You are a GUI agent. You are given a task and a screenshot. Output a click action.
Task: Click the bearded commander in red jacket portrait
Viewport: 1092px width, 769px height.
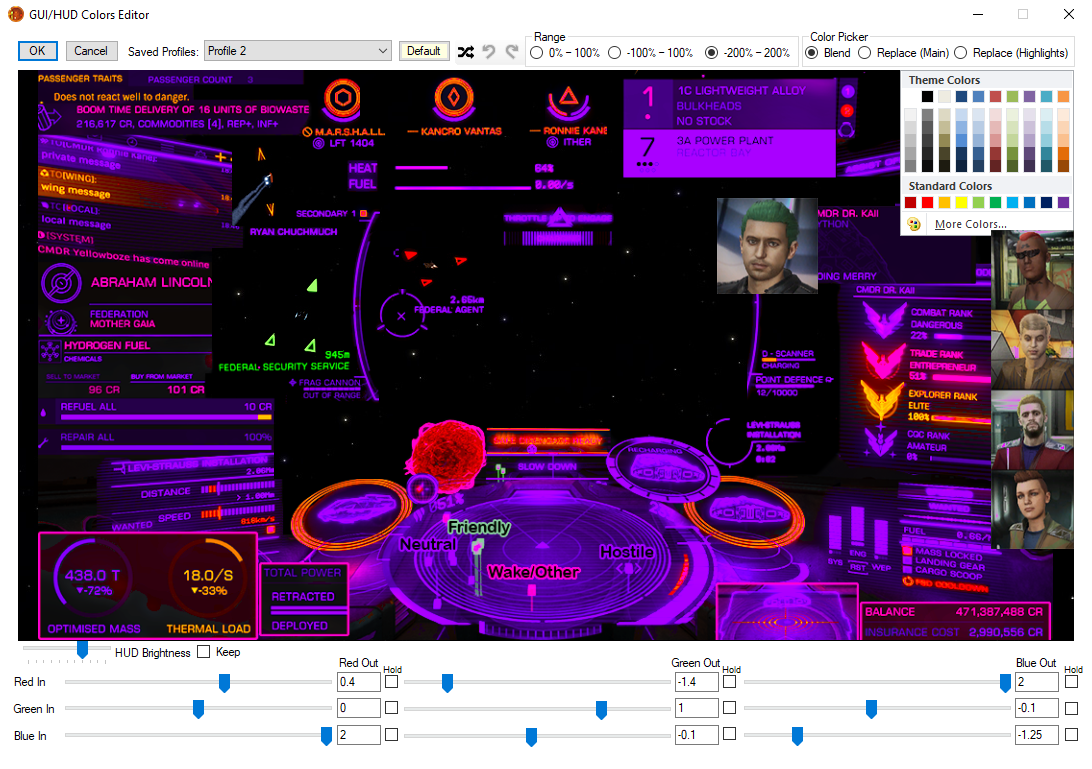tap(1032, 430)
